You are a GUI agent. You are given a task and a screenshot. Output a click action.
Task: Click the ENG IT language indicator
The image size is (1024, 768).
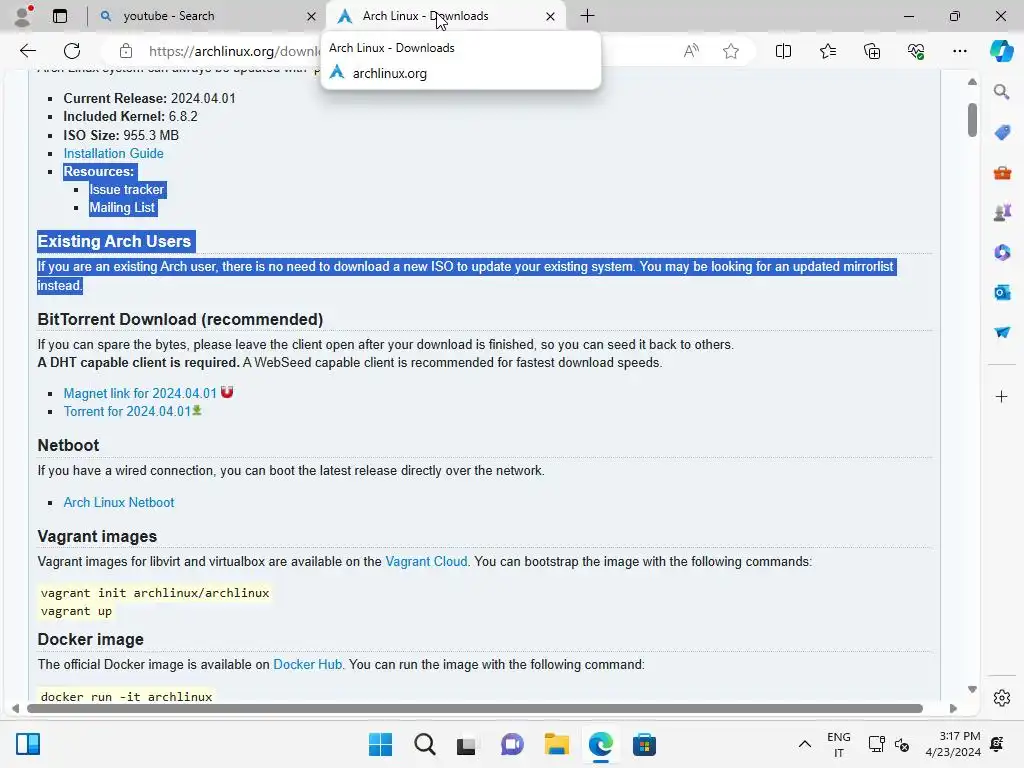pos(839,744)
